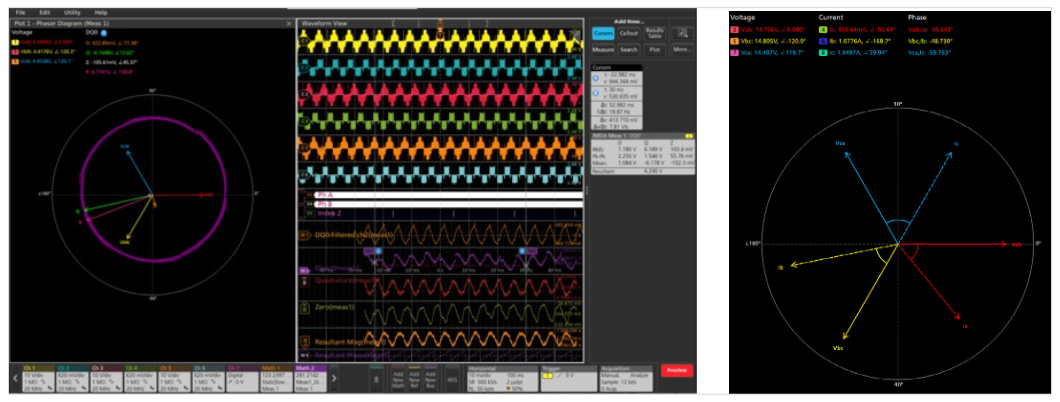
Task: Select the Ch 7 digital channel badge
Action: coord(243,378)
